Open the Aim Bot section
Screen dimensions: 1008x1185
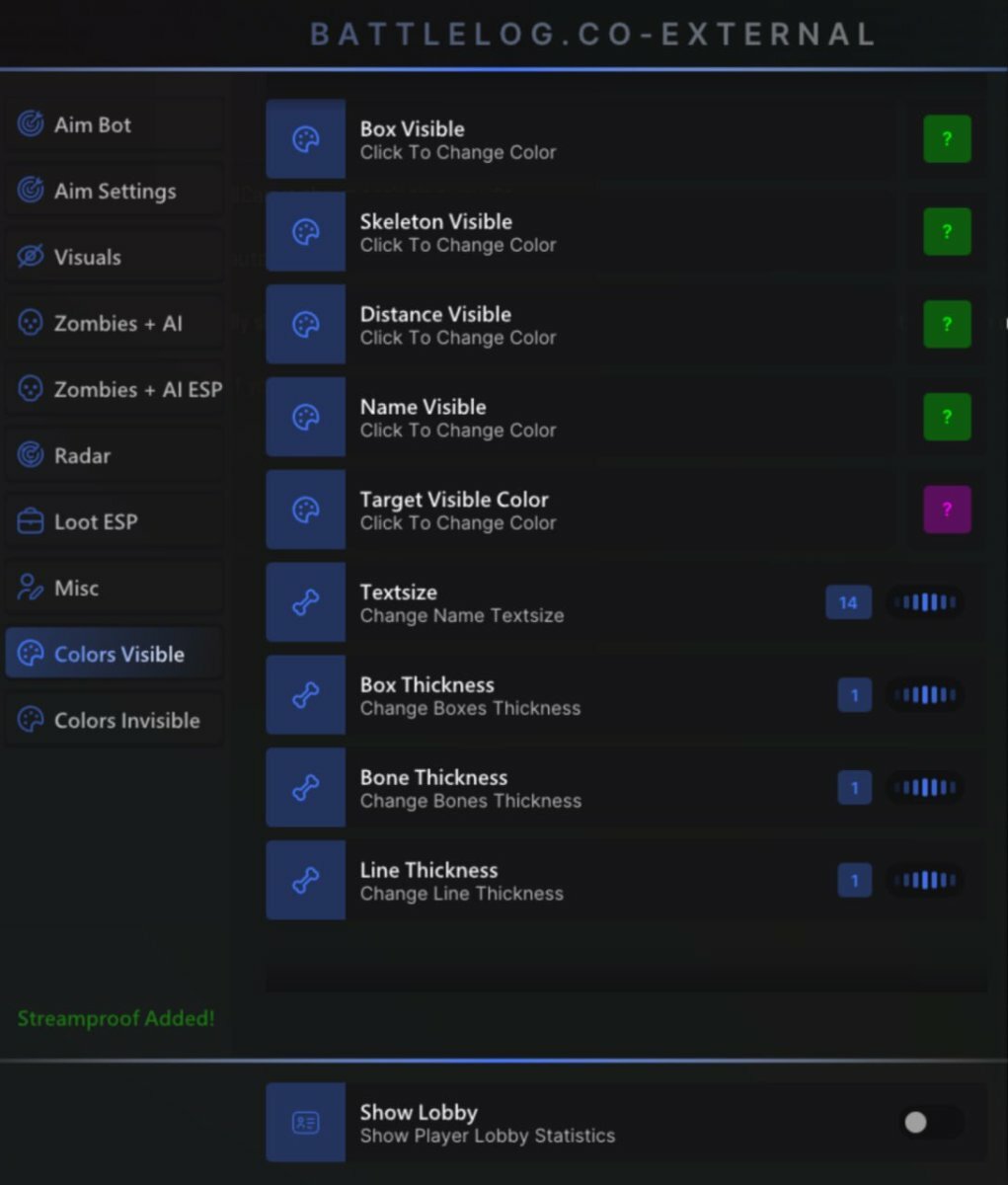coord(116,124)
